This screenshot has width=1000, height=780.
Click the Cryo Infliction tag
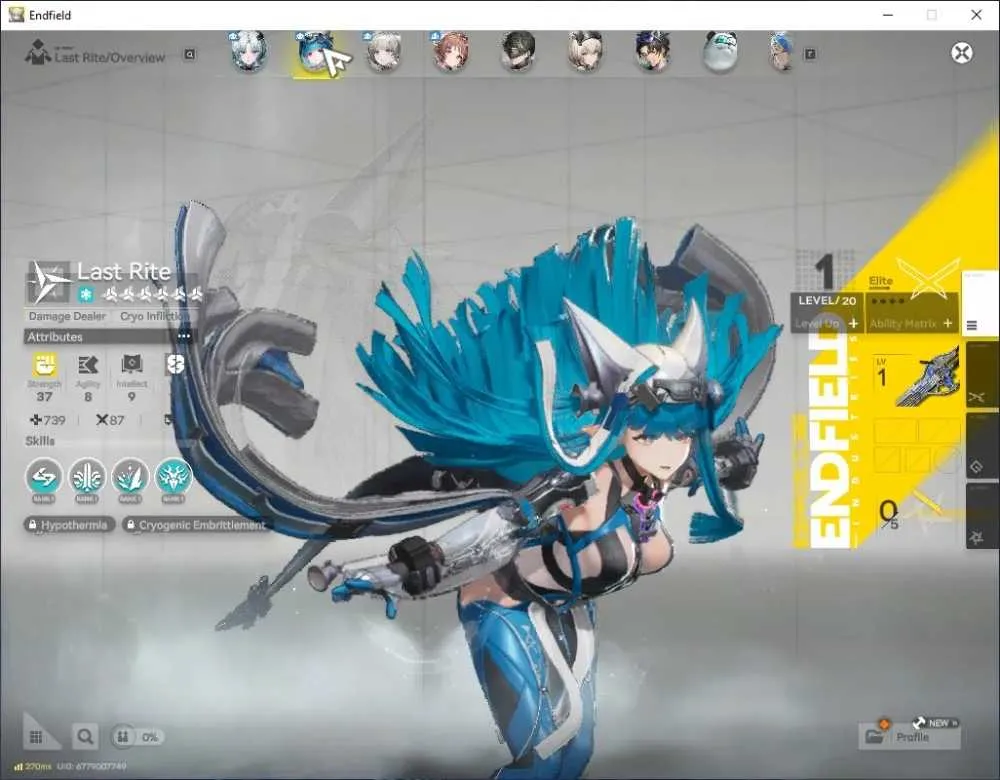pos(154,316)
